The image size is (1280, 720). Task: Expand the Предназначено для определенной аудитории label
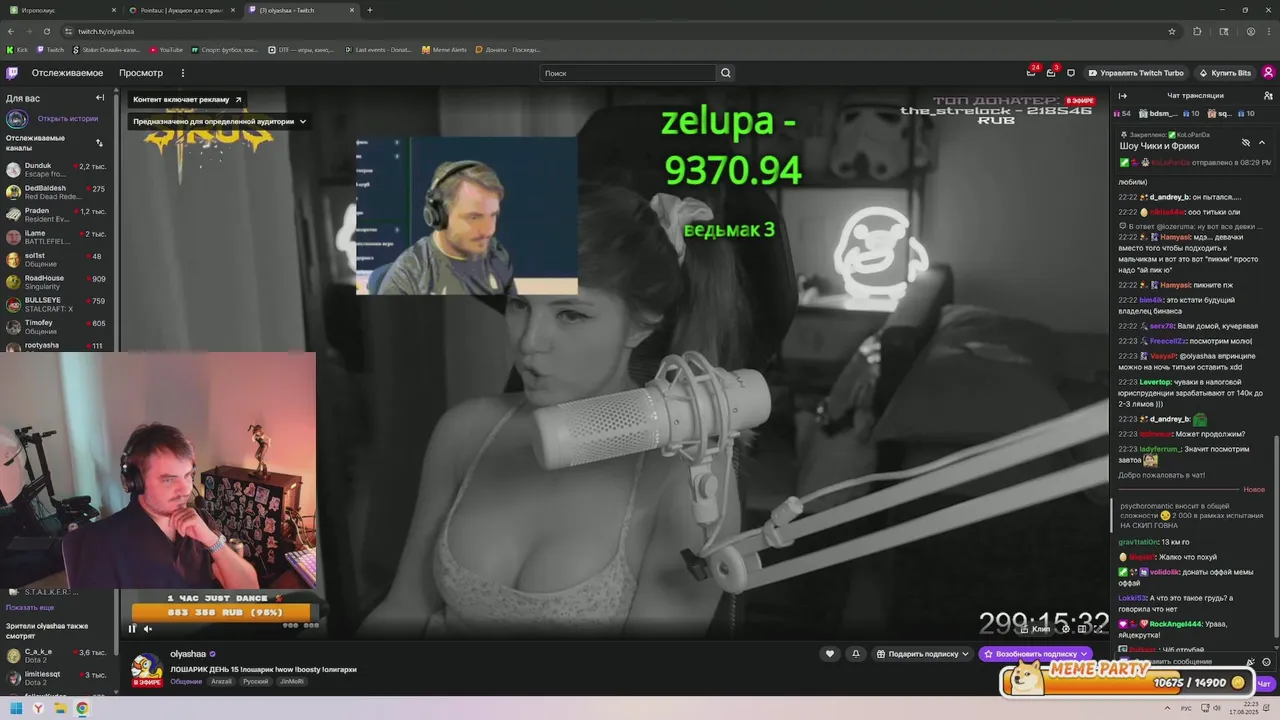[x=220, y=121]
